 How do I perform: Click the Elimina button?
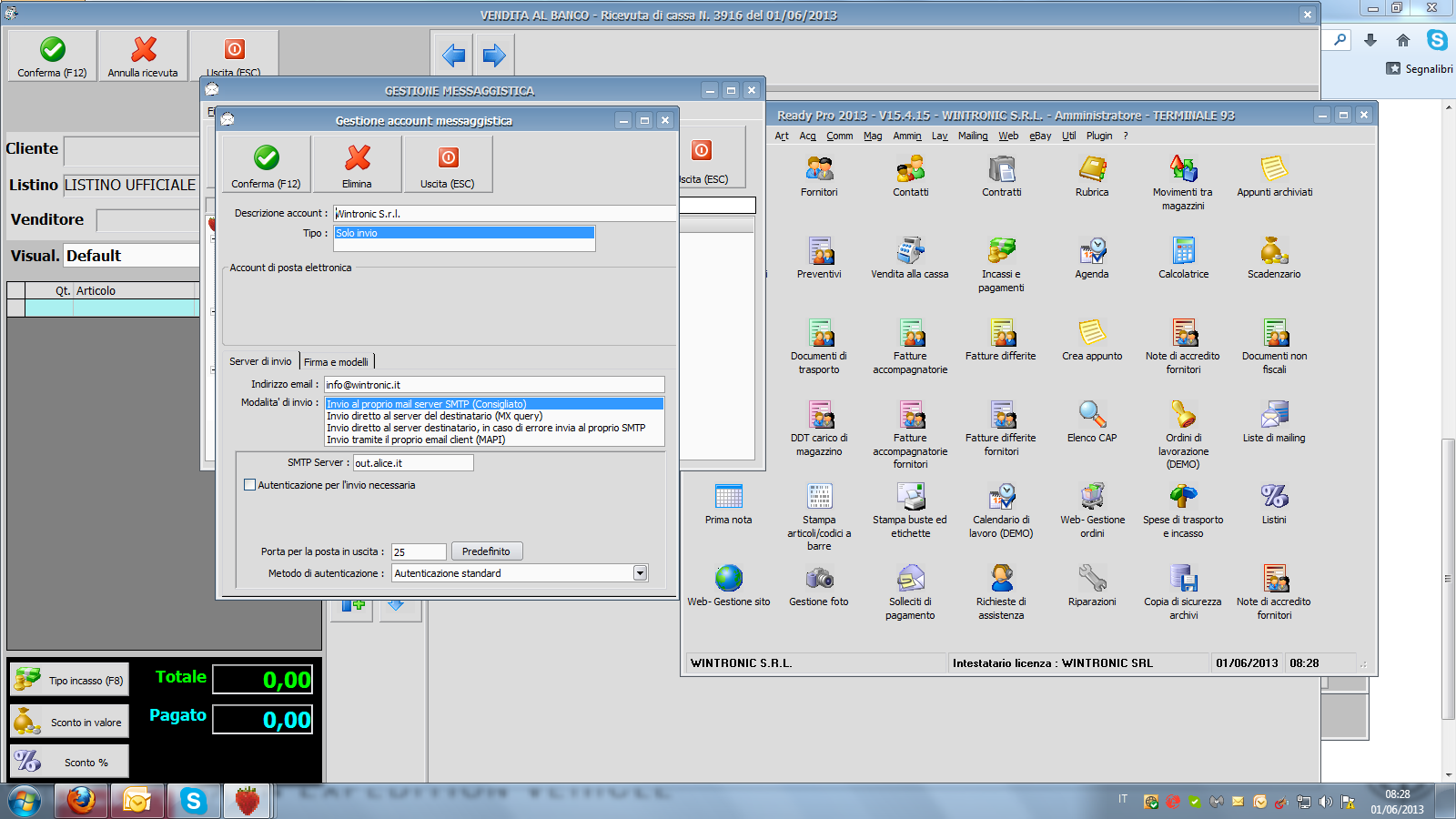[357, 165]
